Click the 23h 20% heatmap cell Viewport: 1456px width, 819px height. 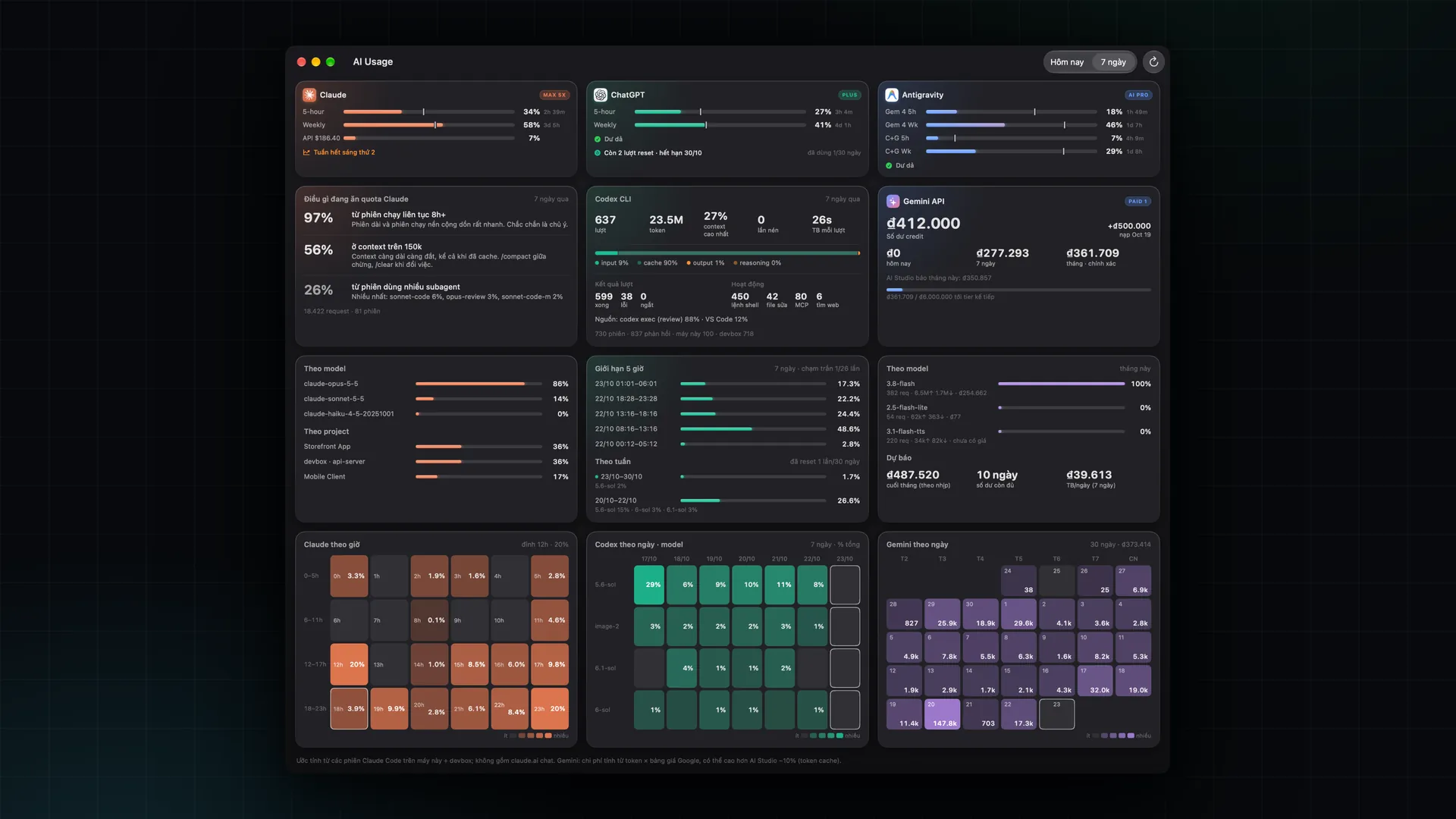pyautogui.click(x=550, y=708)
